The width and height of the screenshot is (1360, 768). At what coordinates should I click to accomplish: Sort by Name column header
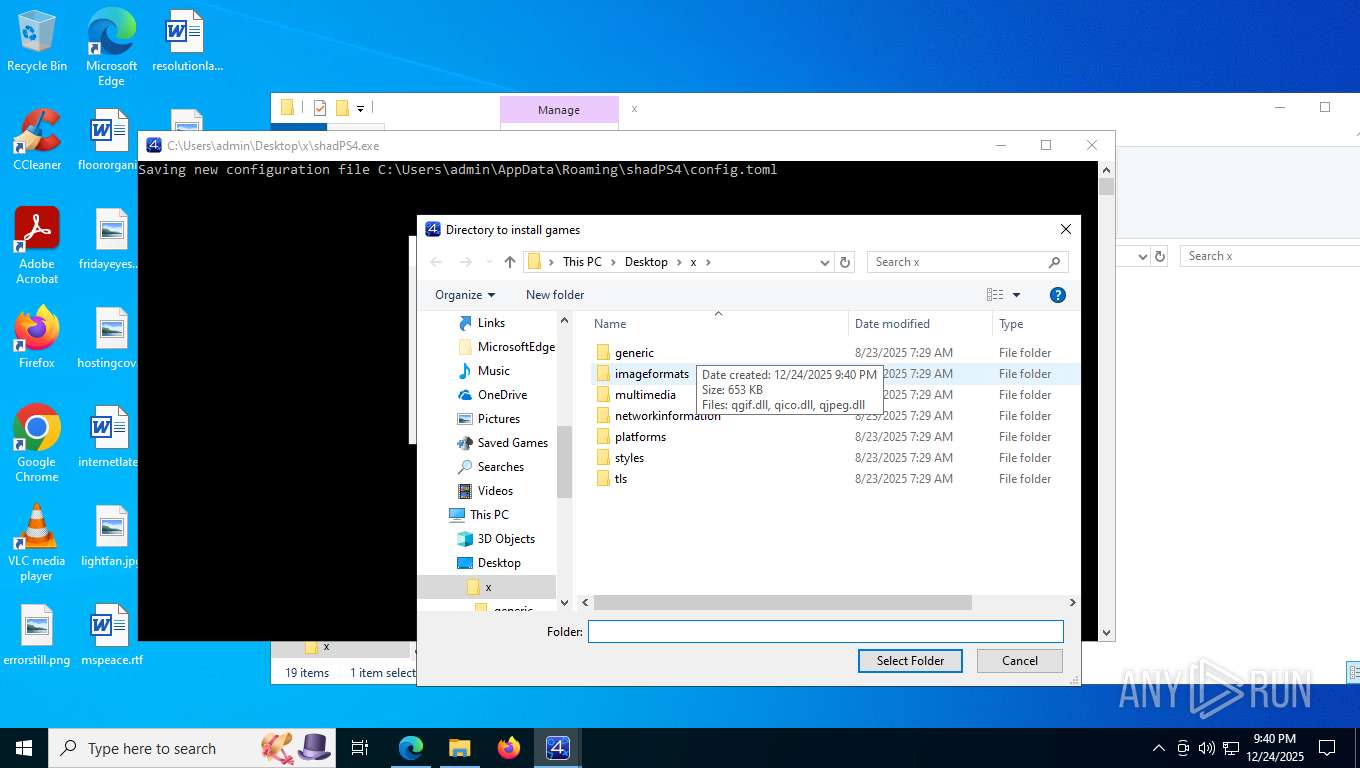click(x=716, y=324)
